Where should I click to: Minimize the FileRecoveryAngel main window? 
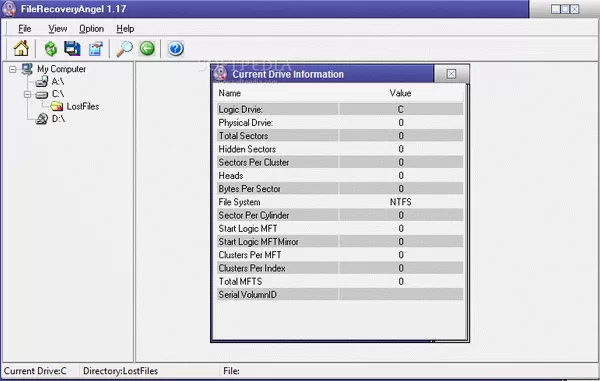(556, 9)
